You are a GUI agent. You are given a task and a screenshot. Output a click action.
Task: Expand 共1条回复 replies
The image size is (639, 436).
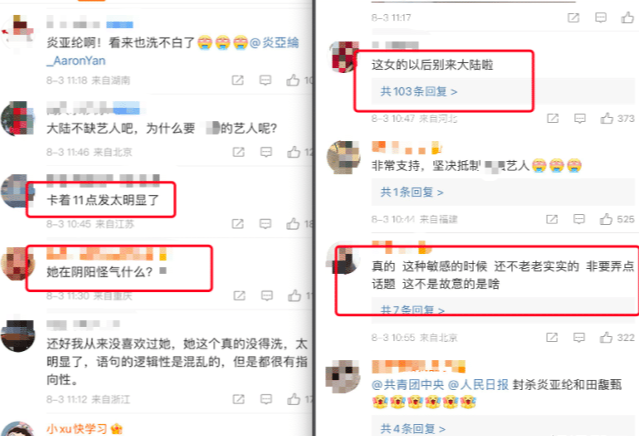point(412,192)
